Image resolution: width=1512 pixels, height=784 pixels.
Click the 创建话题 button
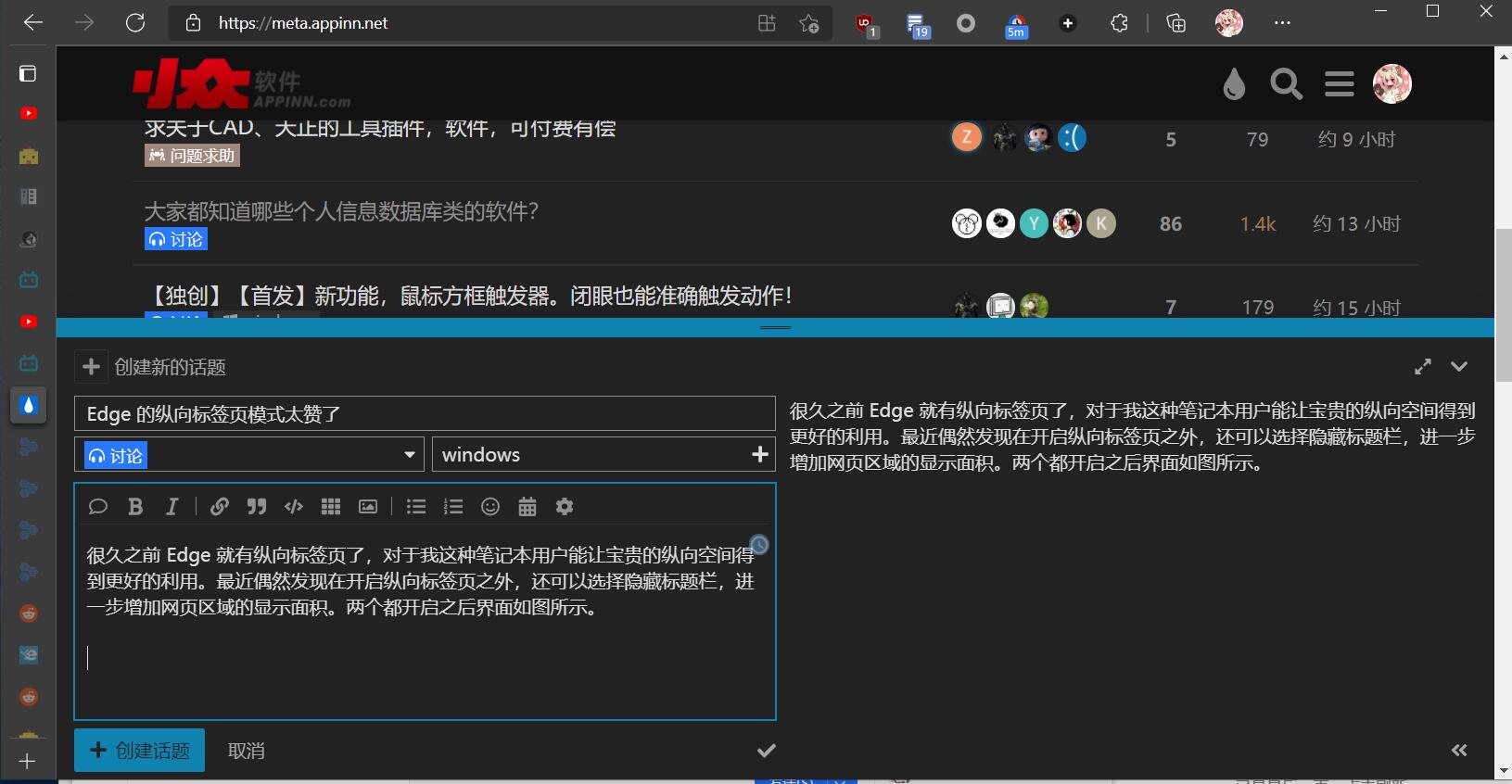[139, 751]
